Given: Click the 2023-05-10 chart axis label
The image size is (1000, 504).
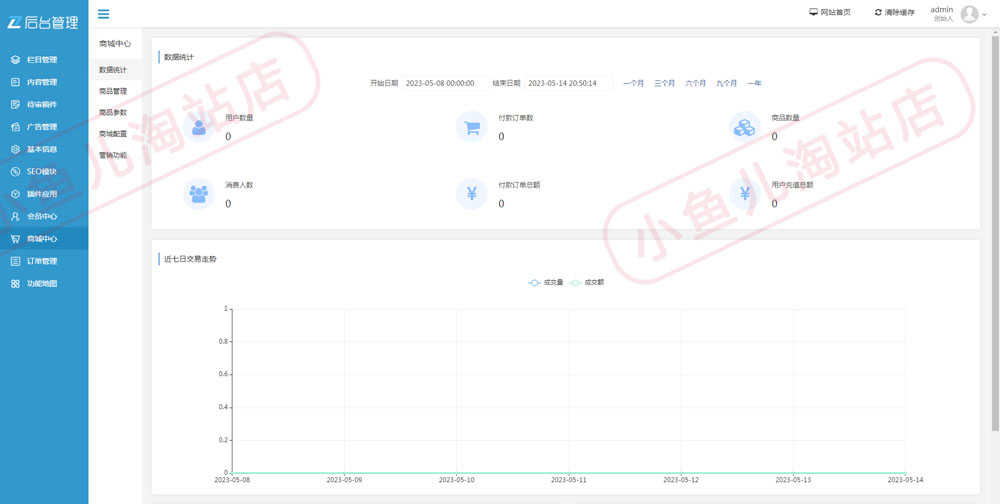Looking at the screenshot, I should pos(457,480).
